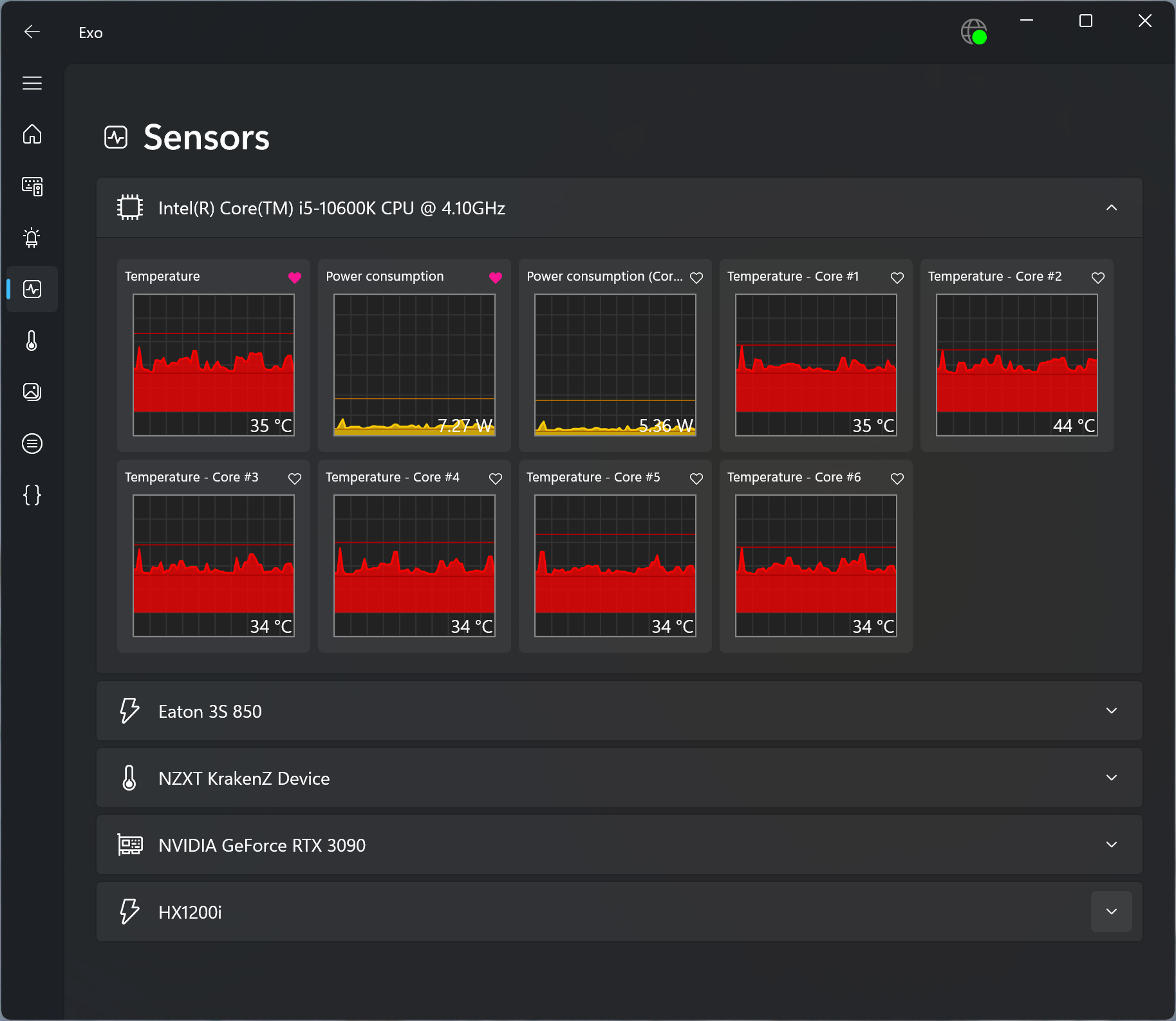Expand the HX1200i section chevron

click(x=1112, y=912)
